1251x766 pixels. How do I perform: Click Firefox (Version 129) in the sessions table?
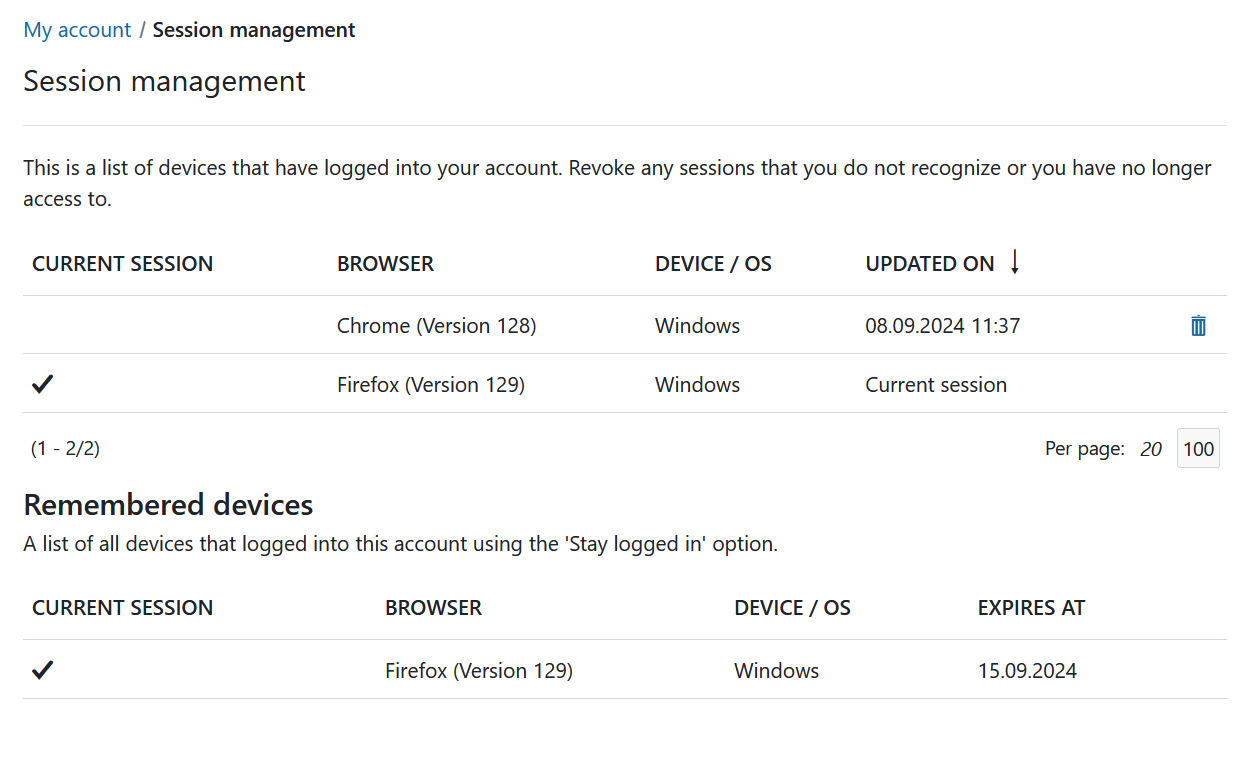[x=430, y=385]
